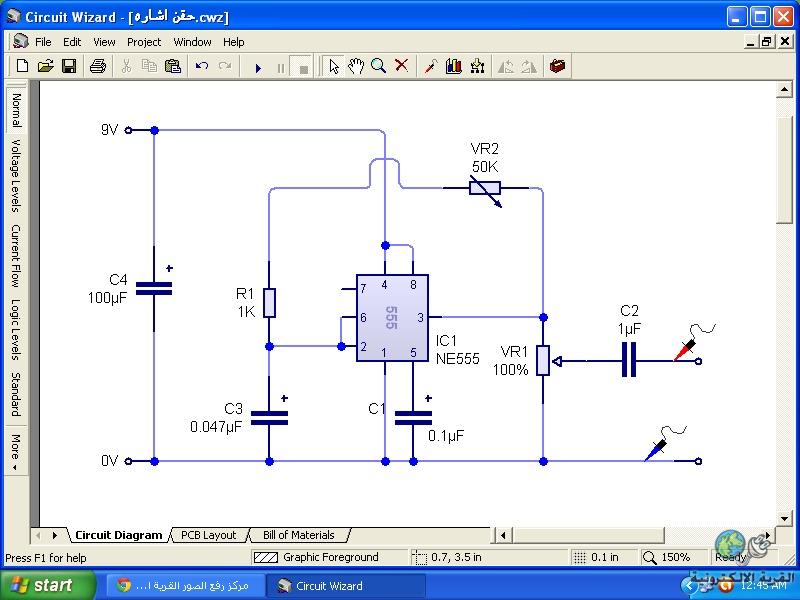Select the C1 0.1µF capacitor
Screen dimensions: 800x600
coord(413,418)
